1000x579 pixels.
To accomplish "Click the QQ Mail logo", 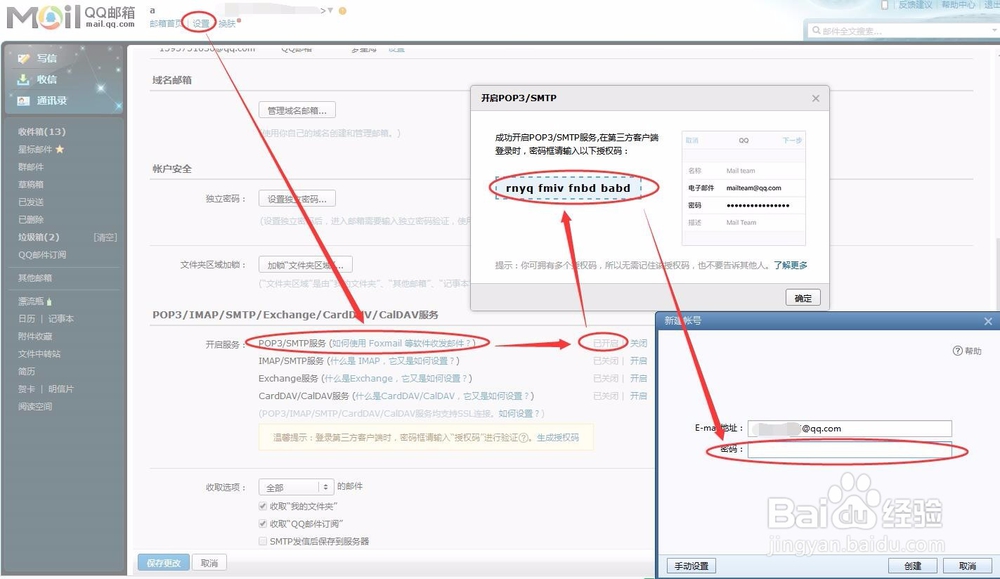I will 71,17.
